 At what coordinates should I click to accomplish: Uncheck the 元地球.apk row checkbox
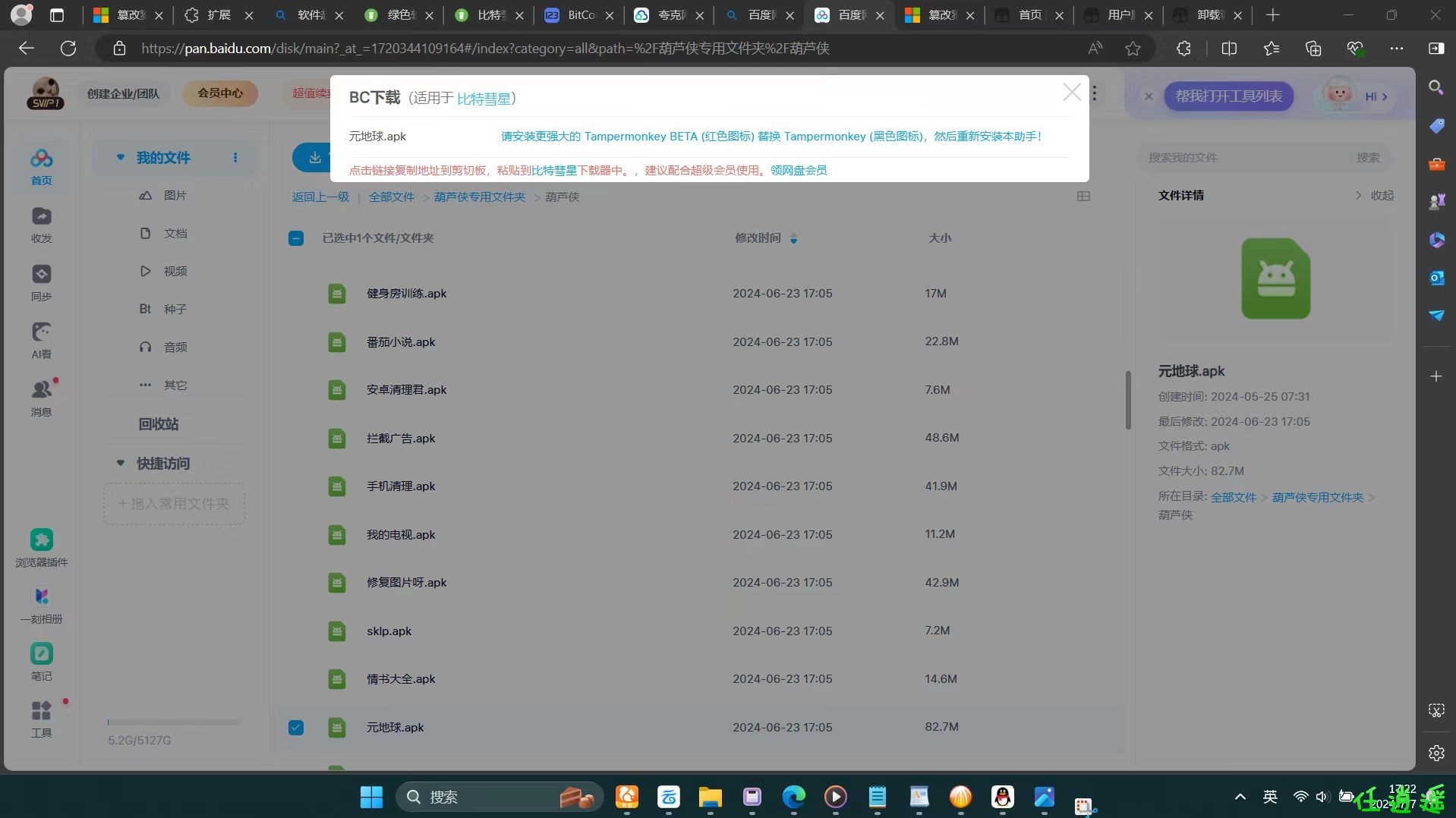[x=296, y=728]
